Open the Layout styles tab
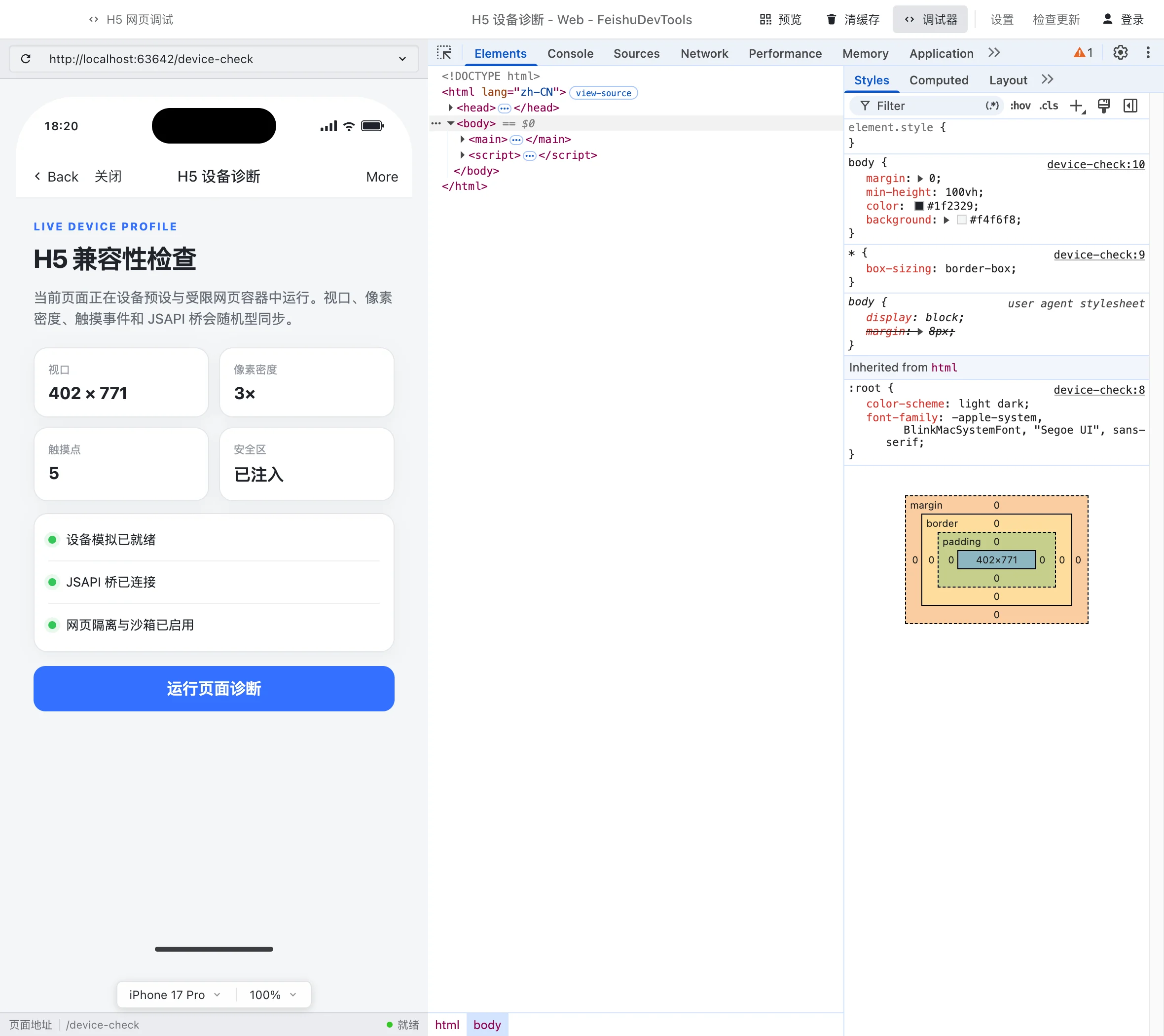This screenshot has height=1036, width=1164. point(1008,80)
